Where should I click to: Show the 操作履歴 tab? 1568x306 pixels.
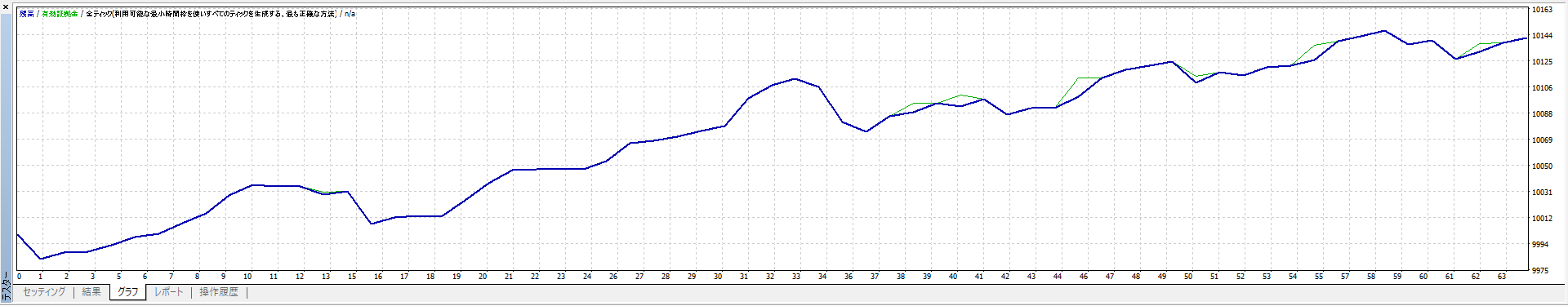[x=219, y=292]
